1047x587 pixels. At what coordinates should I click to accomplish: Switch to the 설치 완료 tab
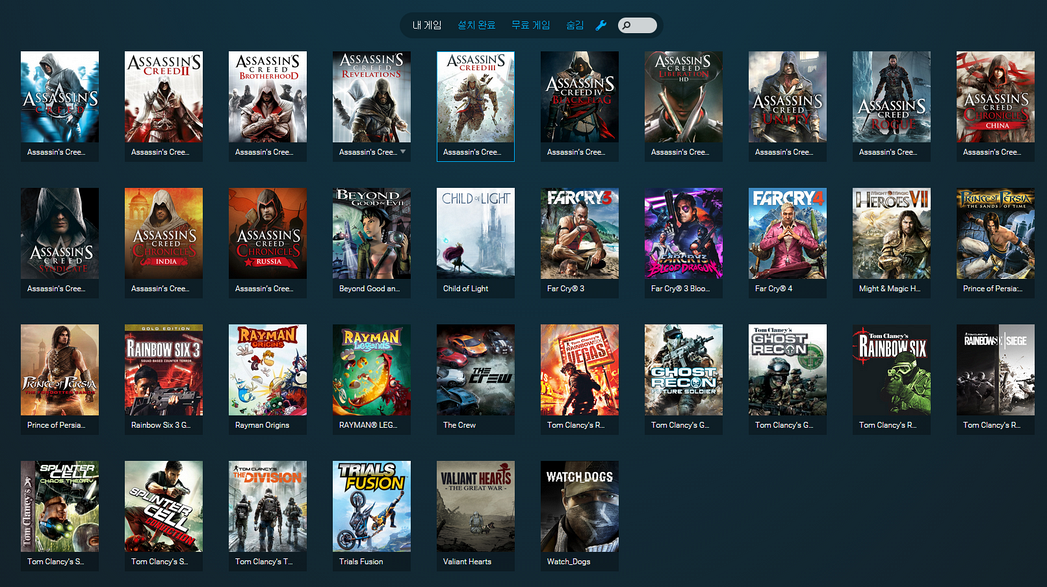click(x=476, y=25)
